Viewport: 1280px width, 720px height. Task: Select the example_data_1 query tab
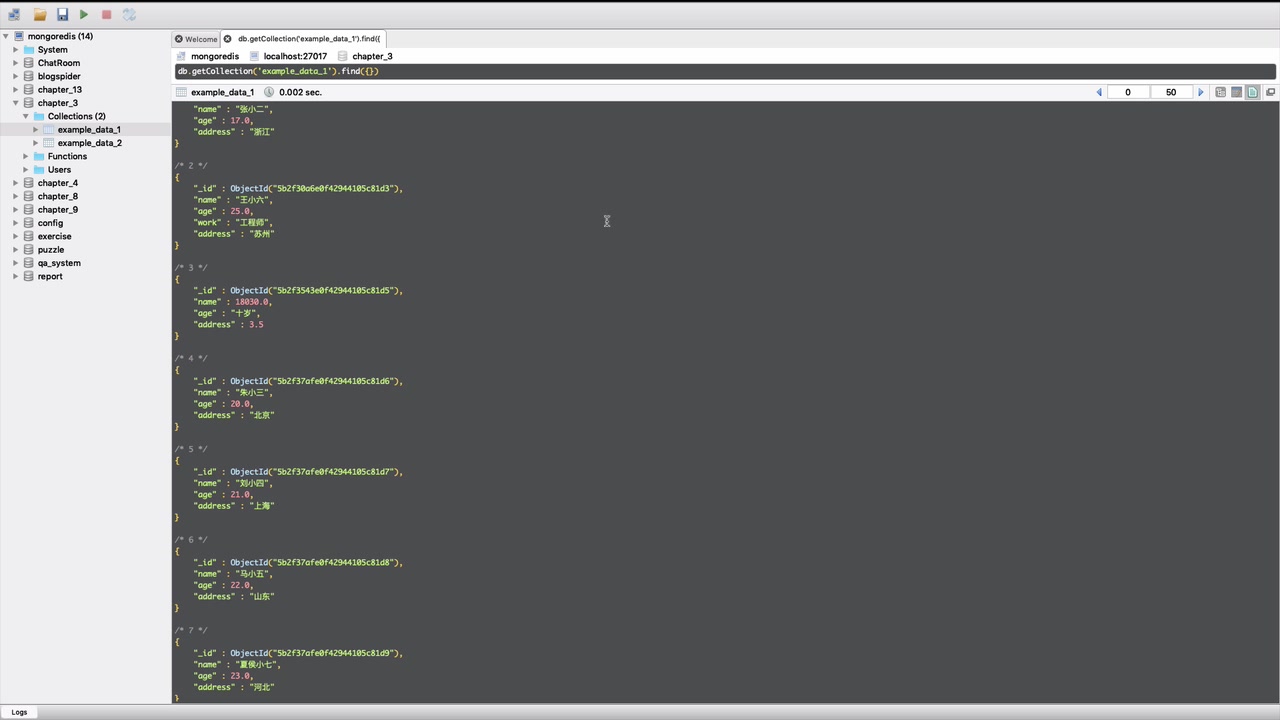click(x=221, y=92)
